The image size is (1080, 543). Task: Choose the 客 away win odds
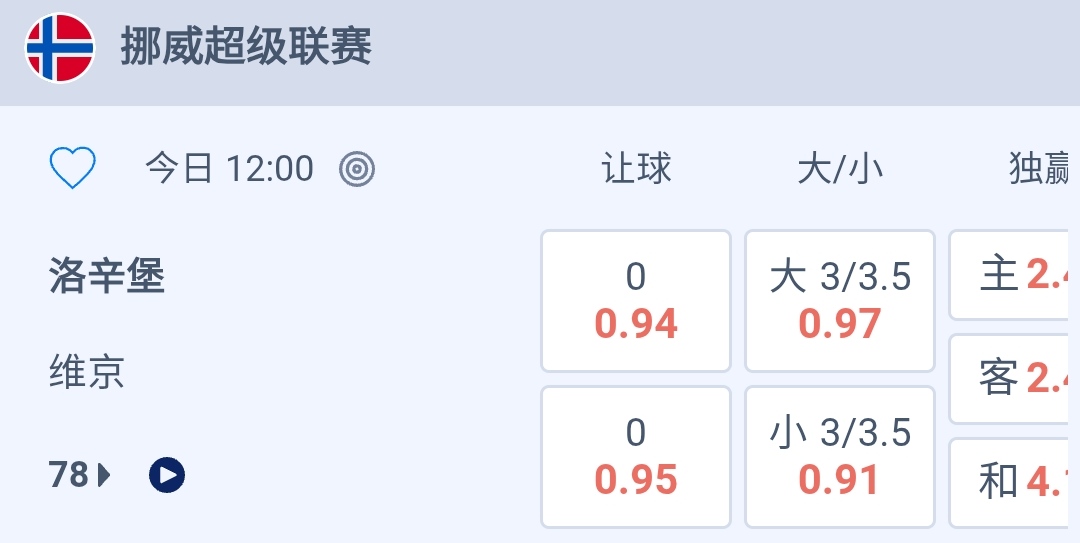click(x=1015, y=379)
